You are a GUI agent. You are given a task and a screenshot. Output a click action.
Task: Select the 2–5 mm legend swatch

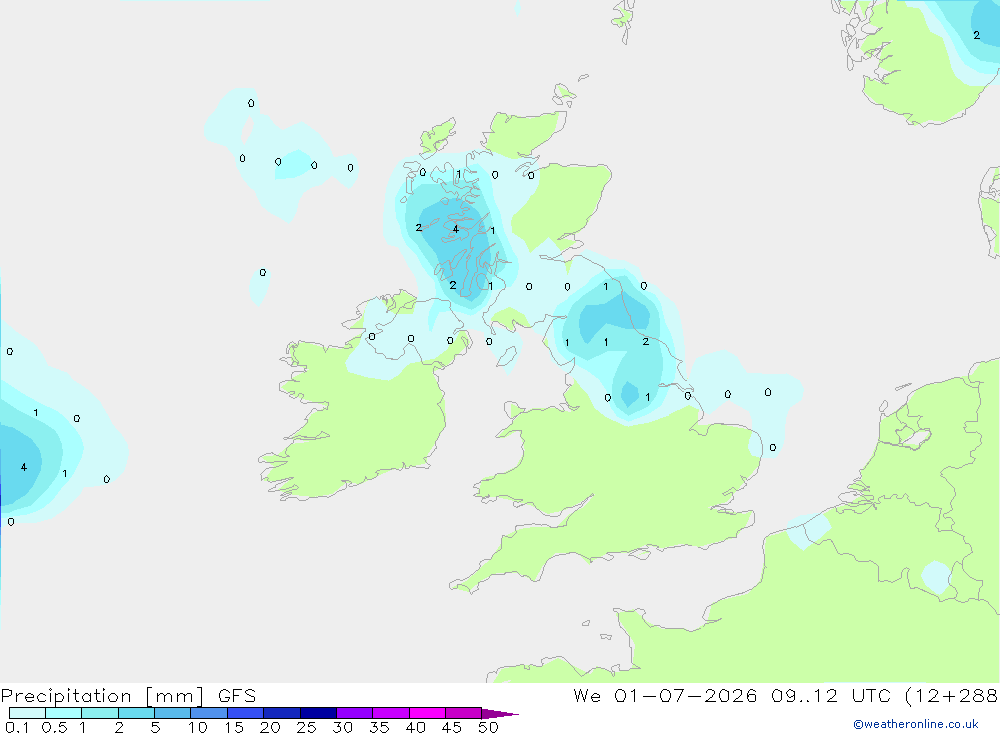click(x=136, y=713)
